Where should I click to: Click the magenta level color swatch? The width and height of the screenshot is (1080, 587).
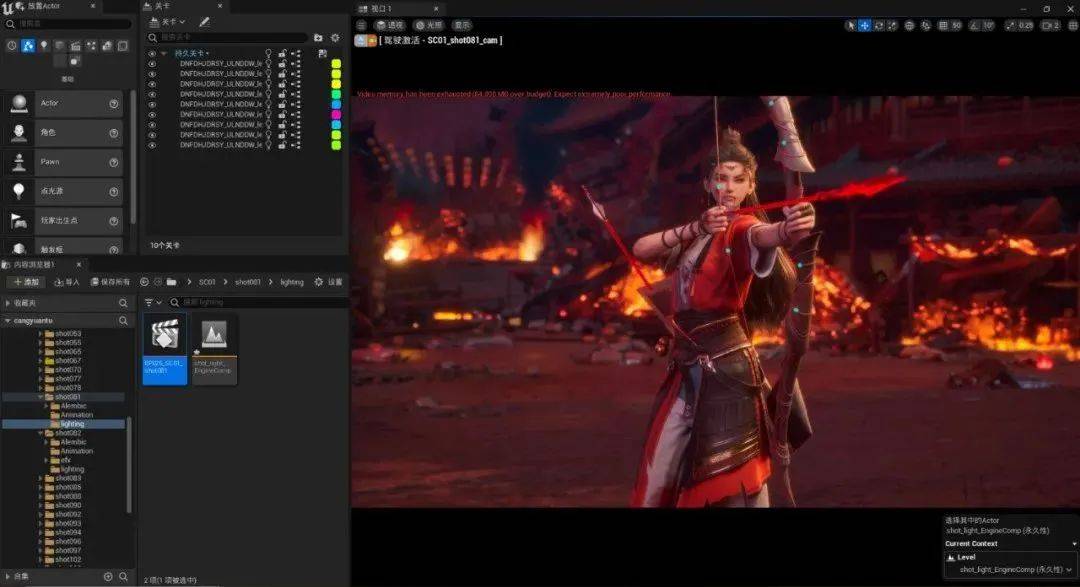336,114
